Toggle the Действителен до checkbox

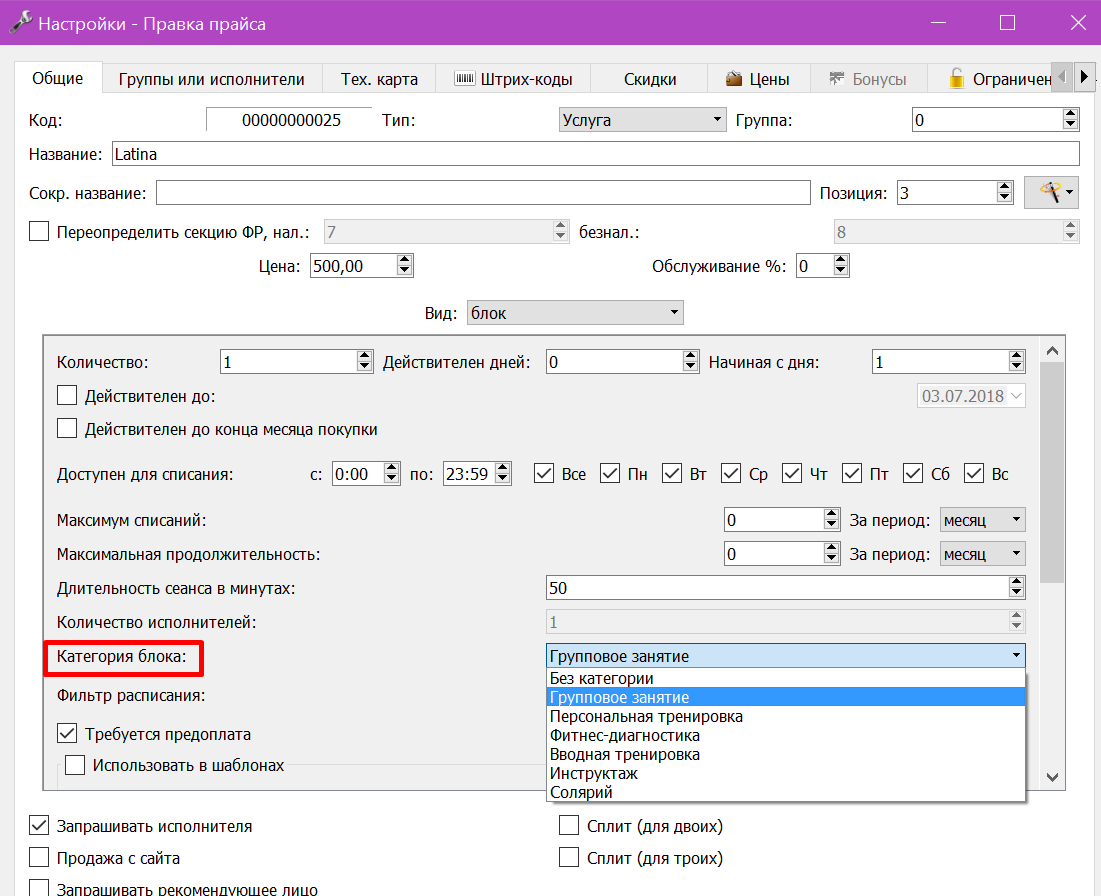(x=67, y=395)
